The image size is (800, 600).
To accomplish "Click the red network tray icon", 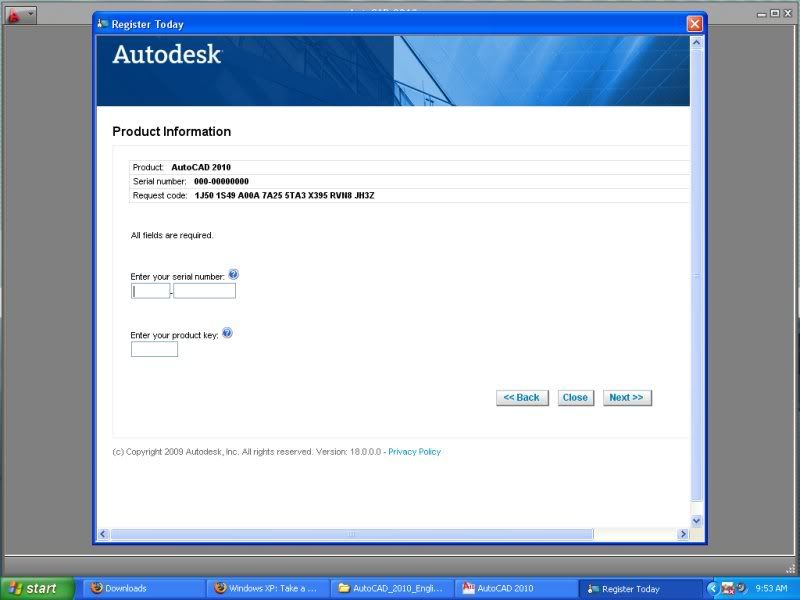I will point(728,588).
